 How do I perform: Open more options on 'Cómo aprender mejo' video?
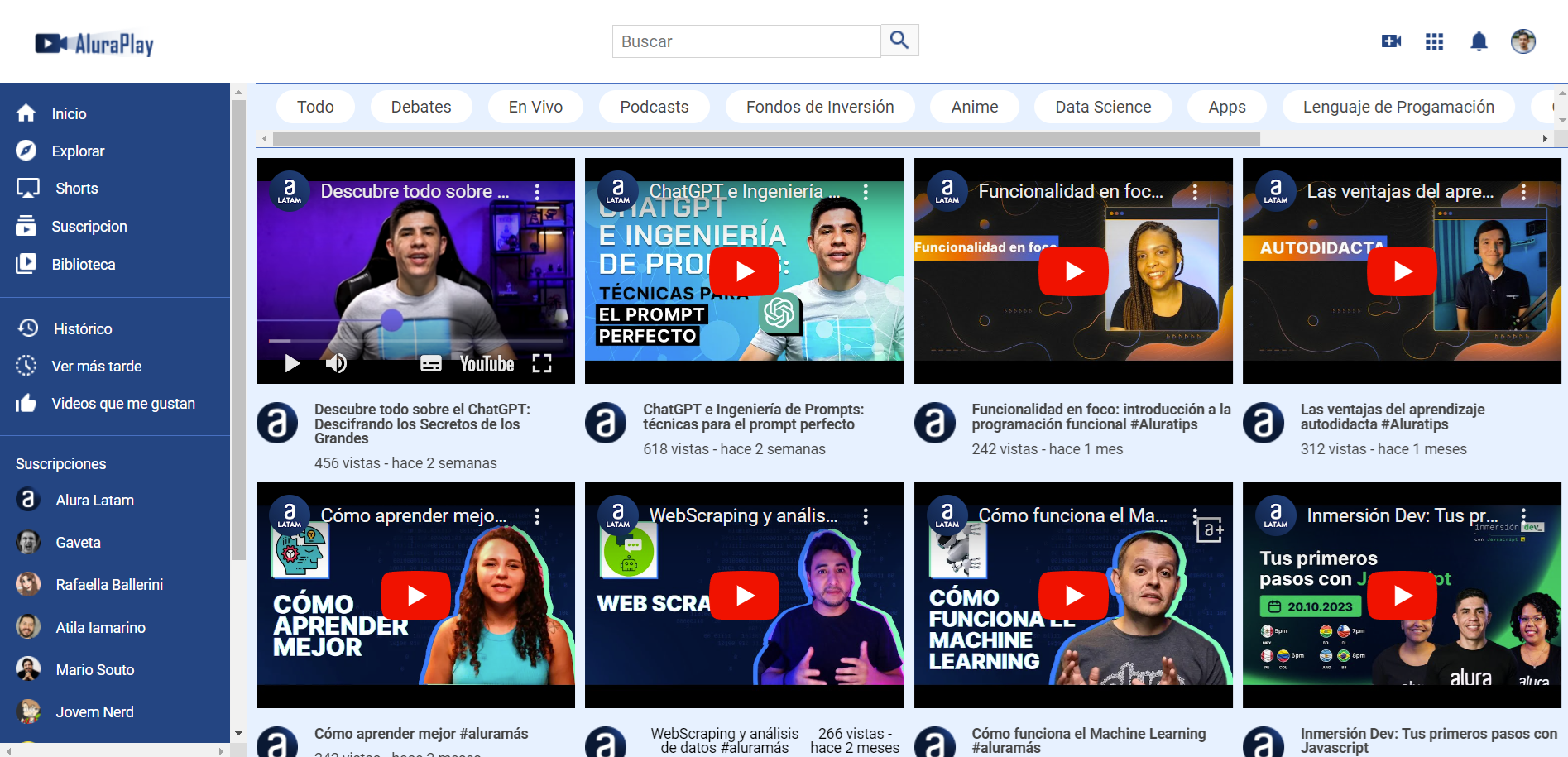537,516
